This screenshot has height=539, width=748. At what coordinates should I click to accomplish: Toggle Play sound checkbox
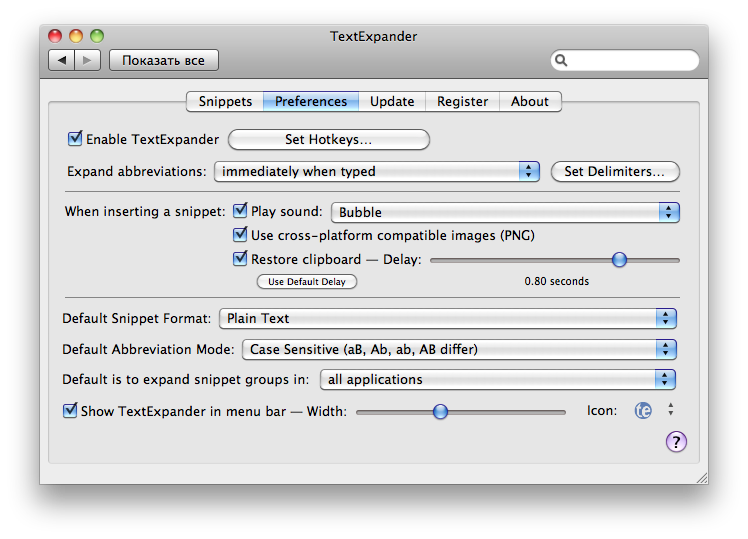coord(240,210)
